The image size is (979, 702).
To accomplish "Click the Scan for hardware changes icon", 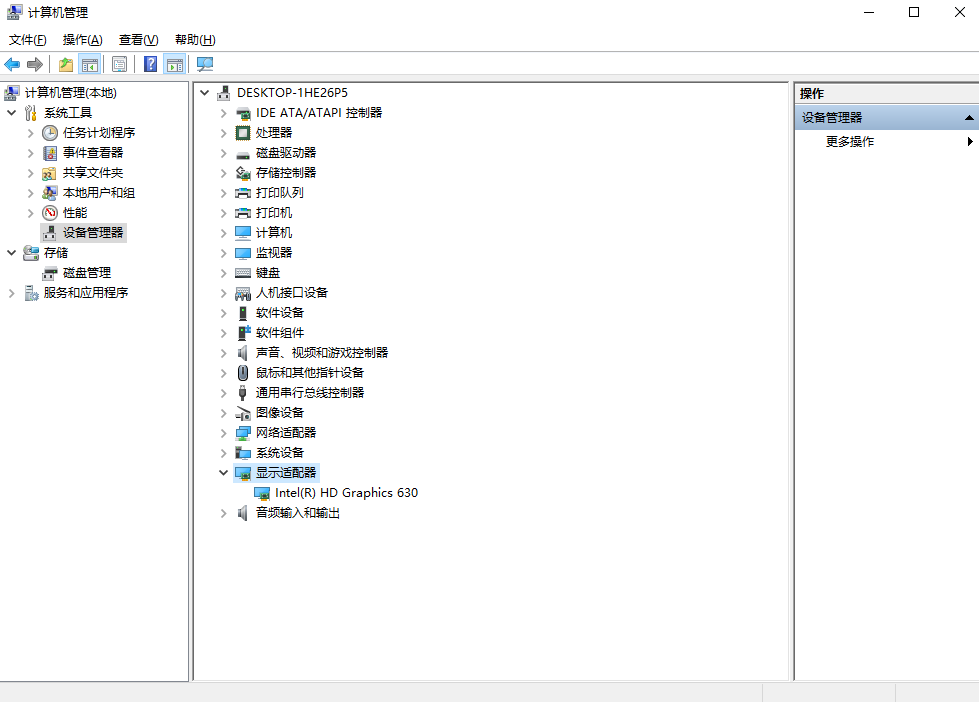I will point(205,64).
